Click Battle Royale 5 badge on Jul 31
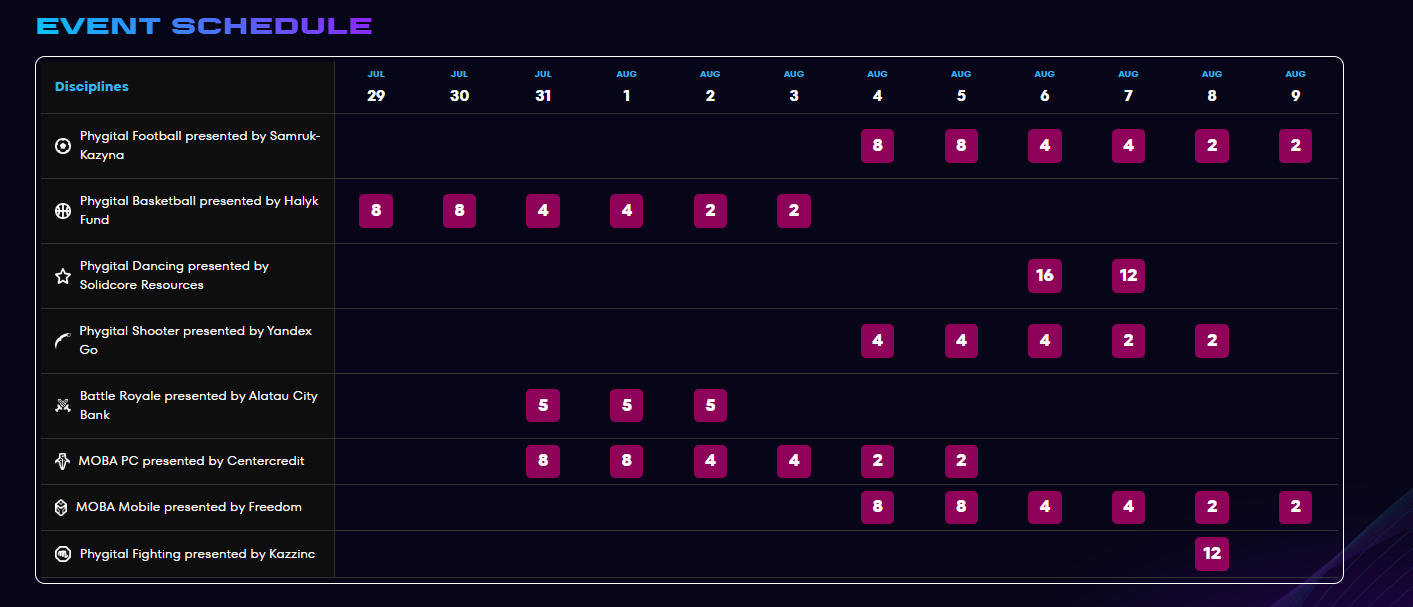Viewport: 1413px width, 607px height. click(543, 406)
